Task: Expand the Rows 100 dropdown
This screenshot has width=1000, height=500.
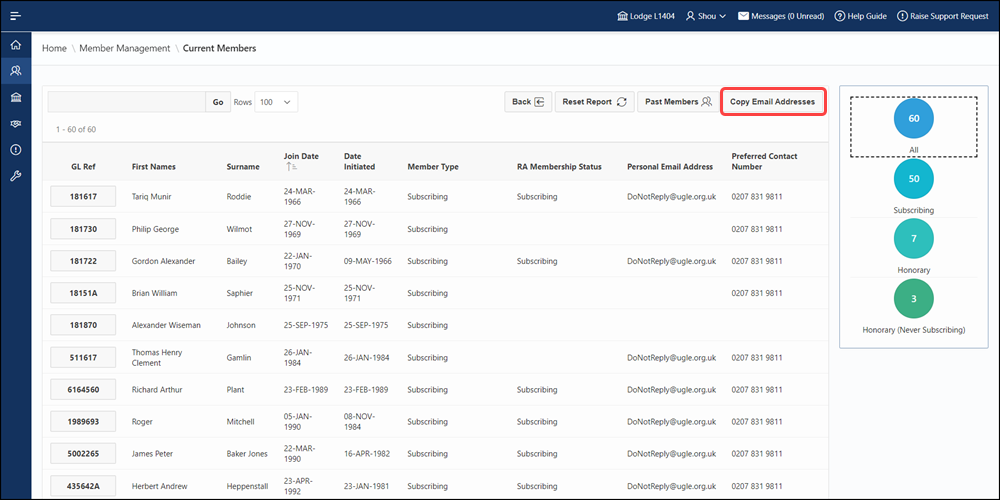Action: [x=276, y=102]
